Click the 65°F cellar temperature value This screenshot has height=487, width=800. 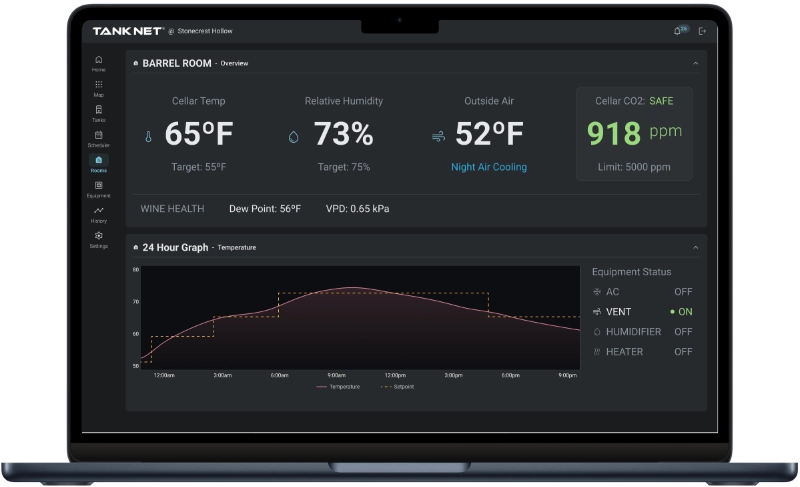[199, 134]
